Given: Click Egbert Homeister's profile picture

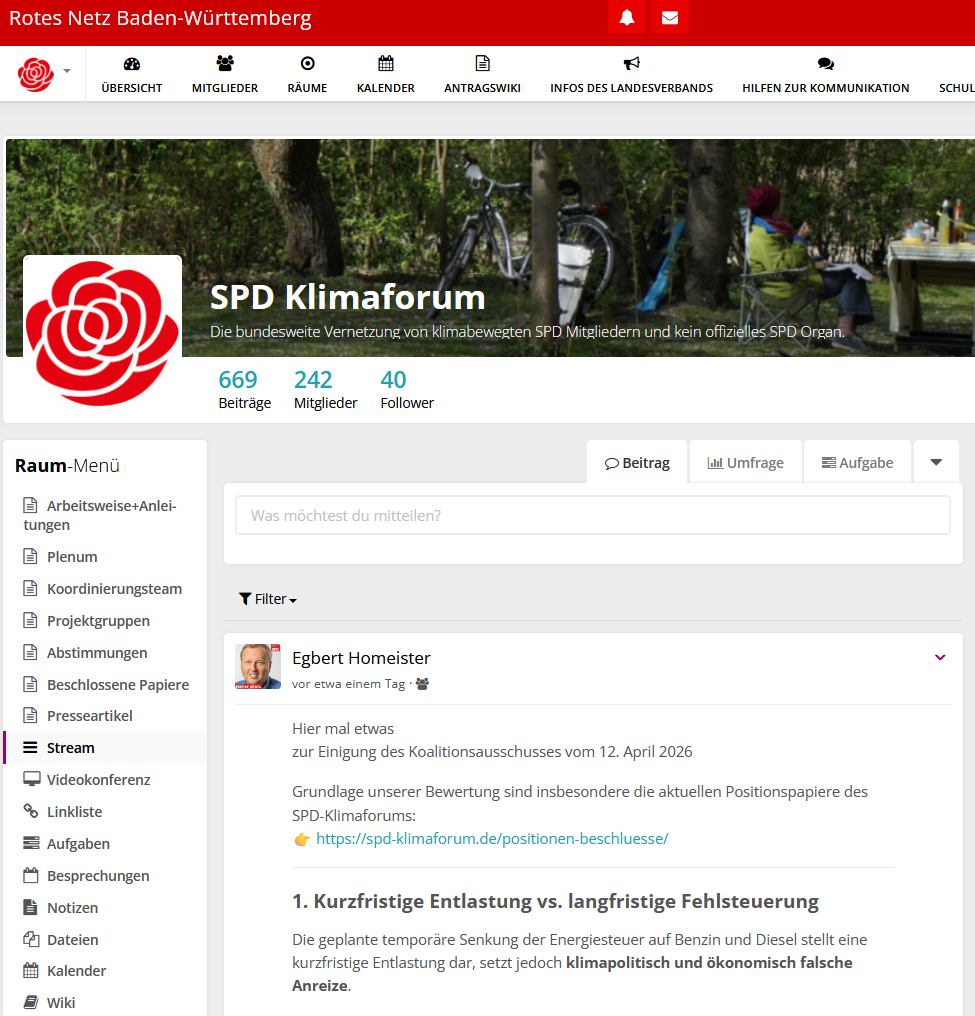Looking at the screenshot, I should coord(258,666).
